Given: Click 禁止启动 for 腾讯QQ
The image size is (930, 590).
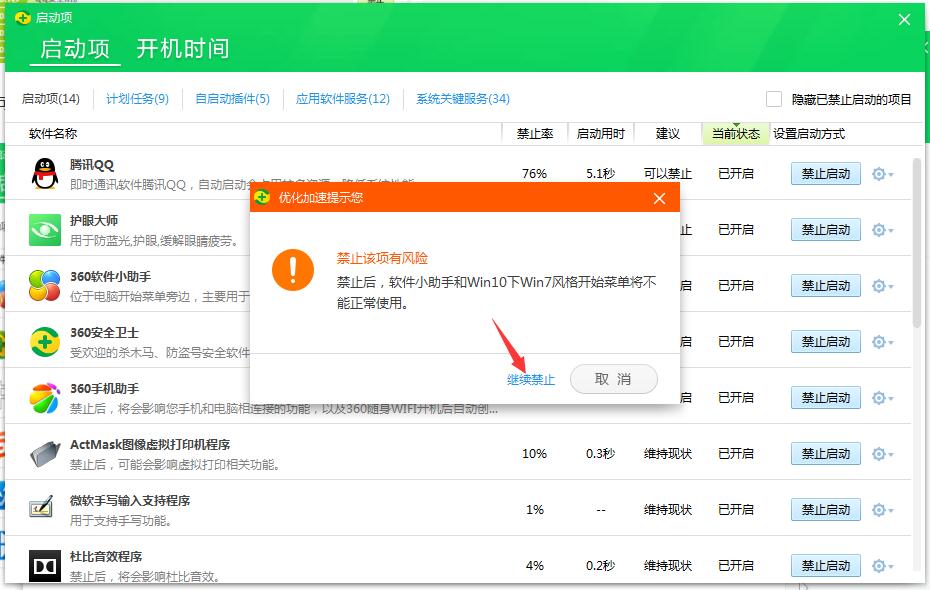Looking at the screenshot, I should pyautogui.click(x=826, y=174).
